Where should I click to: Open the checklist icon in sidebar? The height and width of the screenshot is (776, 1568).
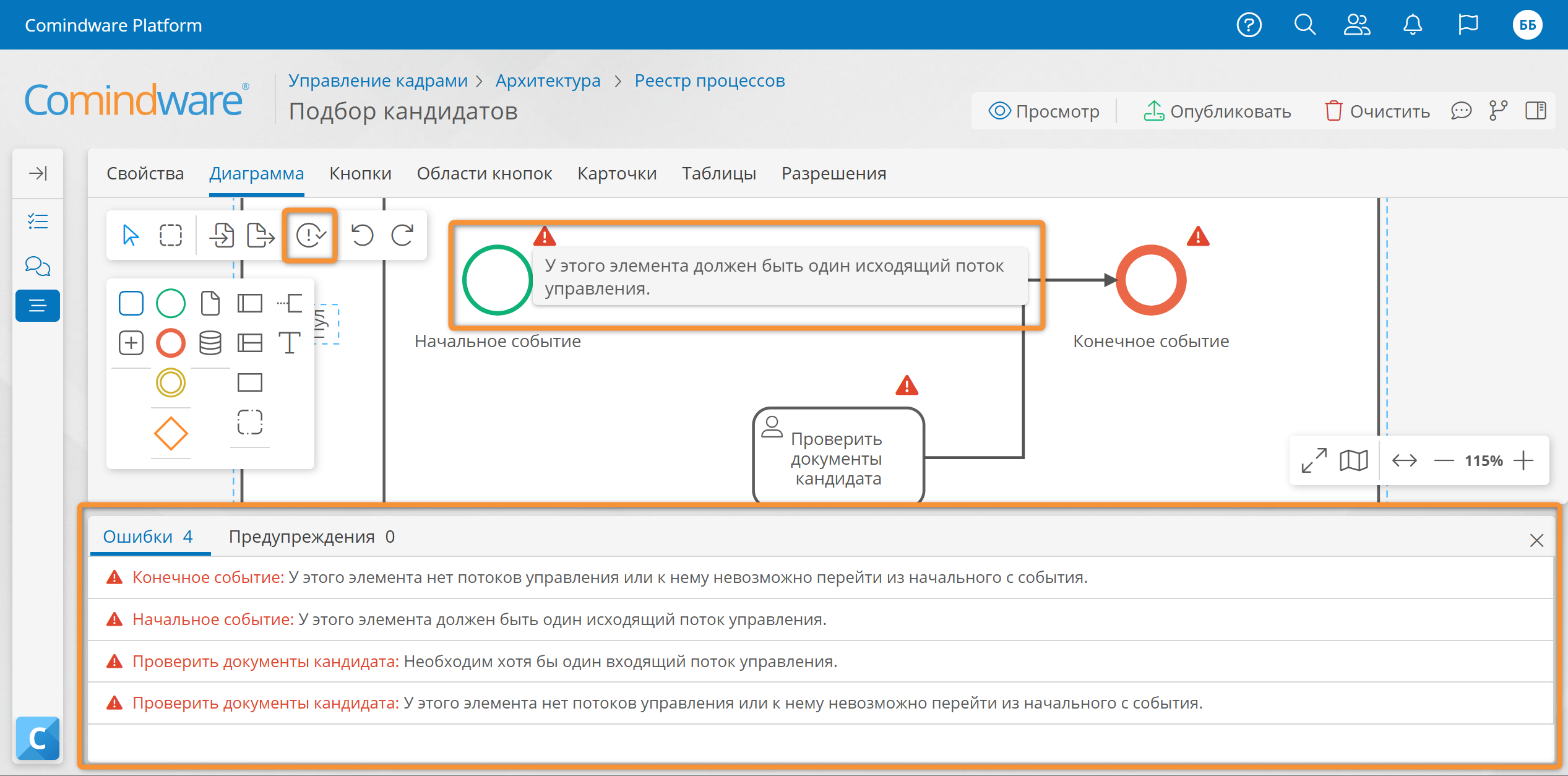click(x=38, y=221)
